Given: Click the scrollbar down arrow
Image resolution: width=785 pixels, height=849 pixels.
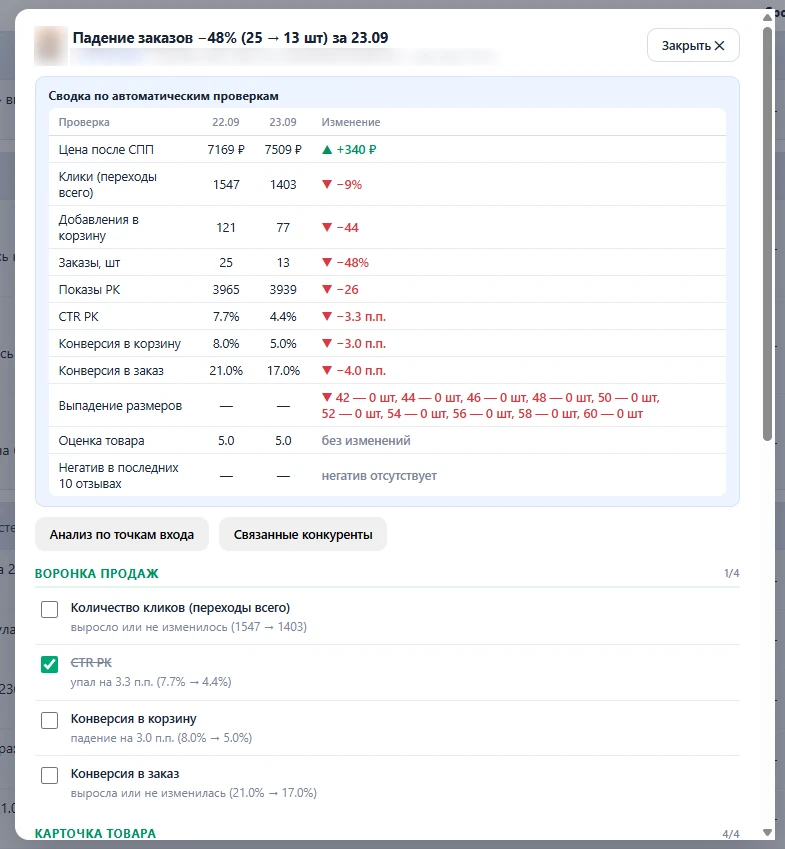Looking at the screenshot, I should [767, 832].
